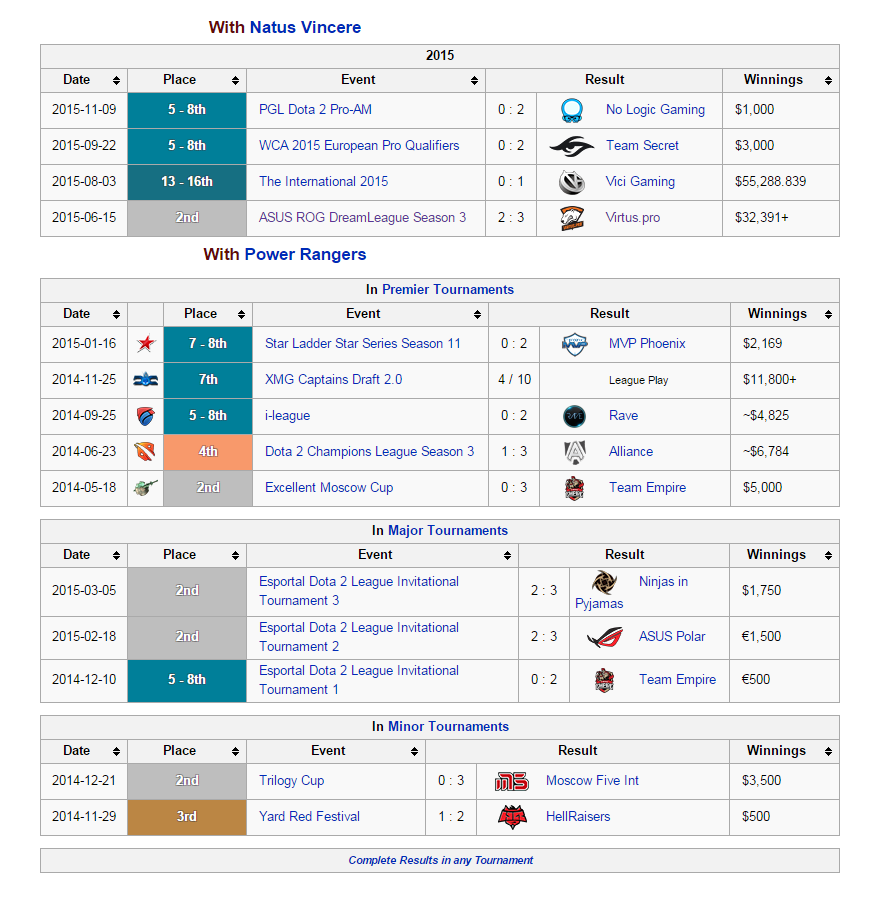Screen dimensions: 894x904
Task: Click the Team Secret logo icon
Action: pos(572,146)
